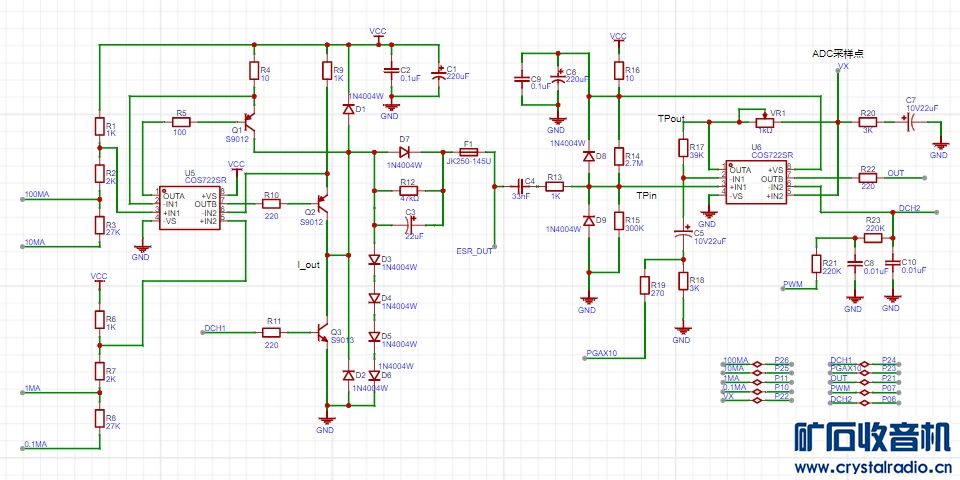The width and height of the screenshot is (960, 480).
Task: Select the Q2 transistor symbol
Action: coord(323,202)
